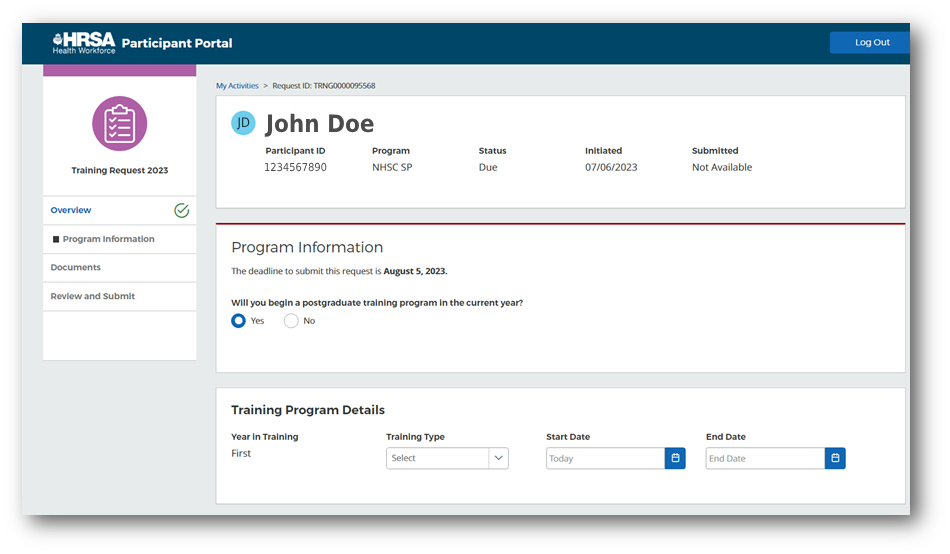Select the No radio button
950x554 pixels.
tap(291, 321)
